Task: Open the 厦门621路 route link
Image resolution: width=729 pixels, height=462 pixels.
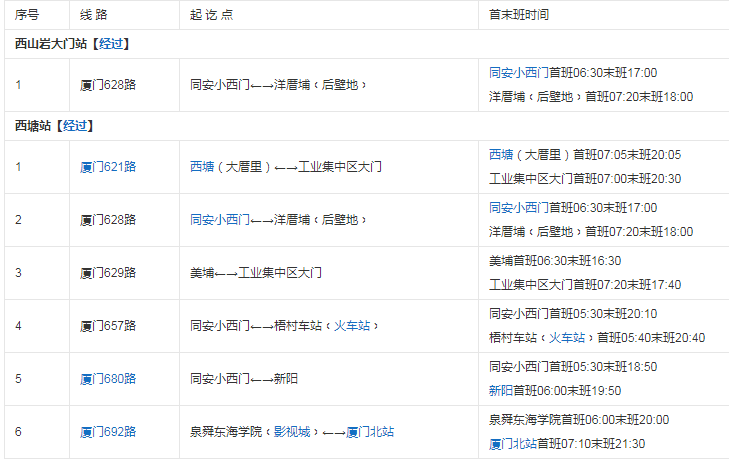Action: coord(108,167)
